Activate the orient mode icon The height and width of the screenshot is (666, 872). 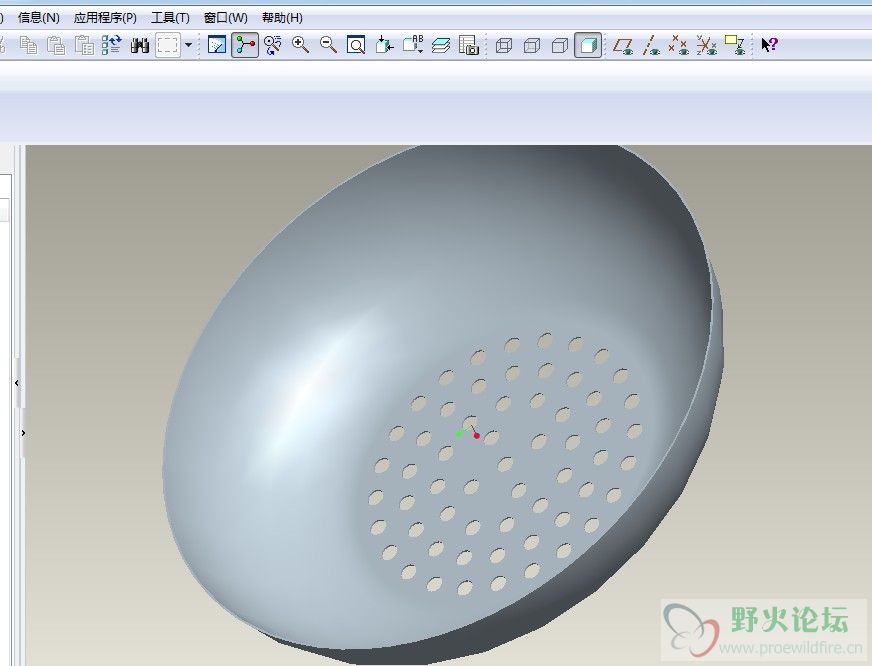[272, 45]
